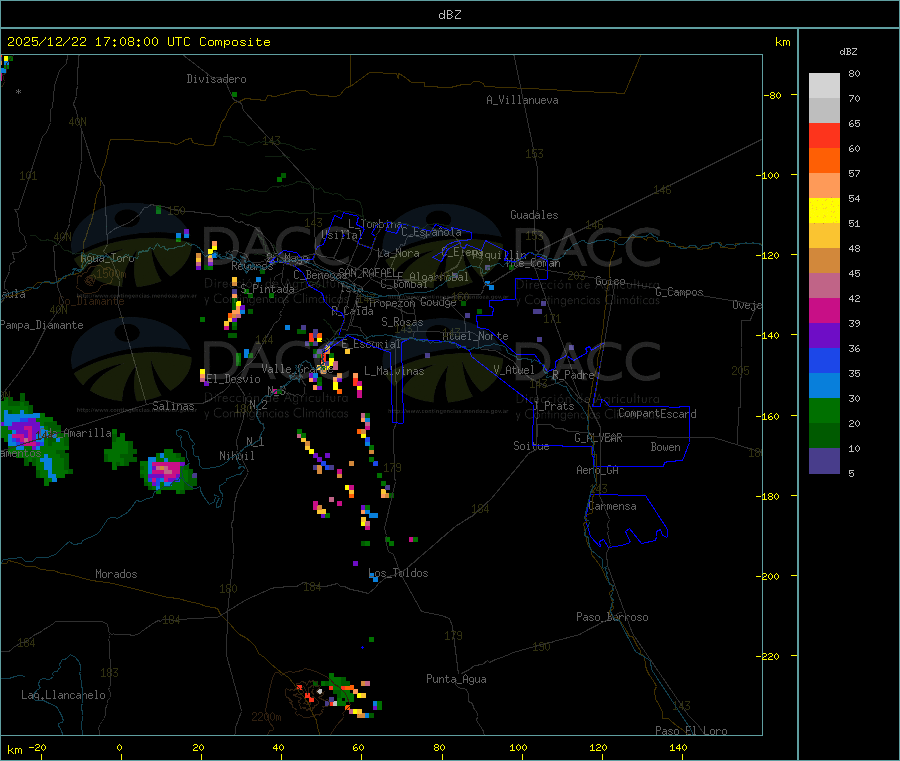The height and width of the screenshot is (761, 900).
Task: Select the yellow swatch in the dBZ legend
Action: 824,210
